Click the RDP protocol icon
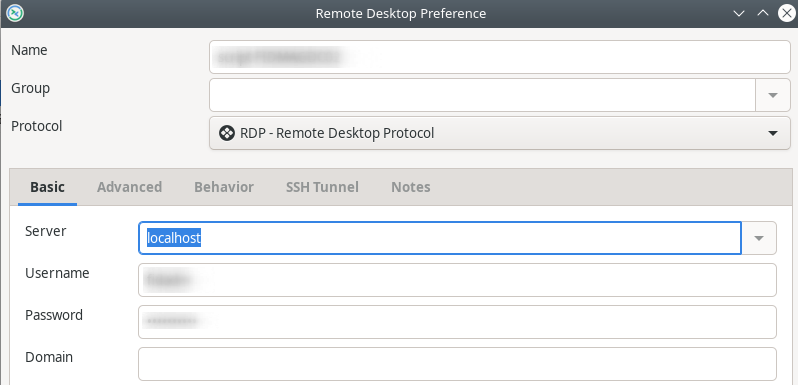 (224, 133)
